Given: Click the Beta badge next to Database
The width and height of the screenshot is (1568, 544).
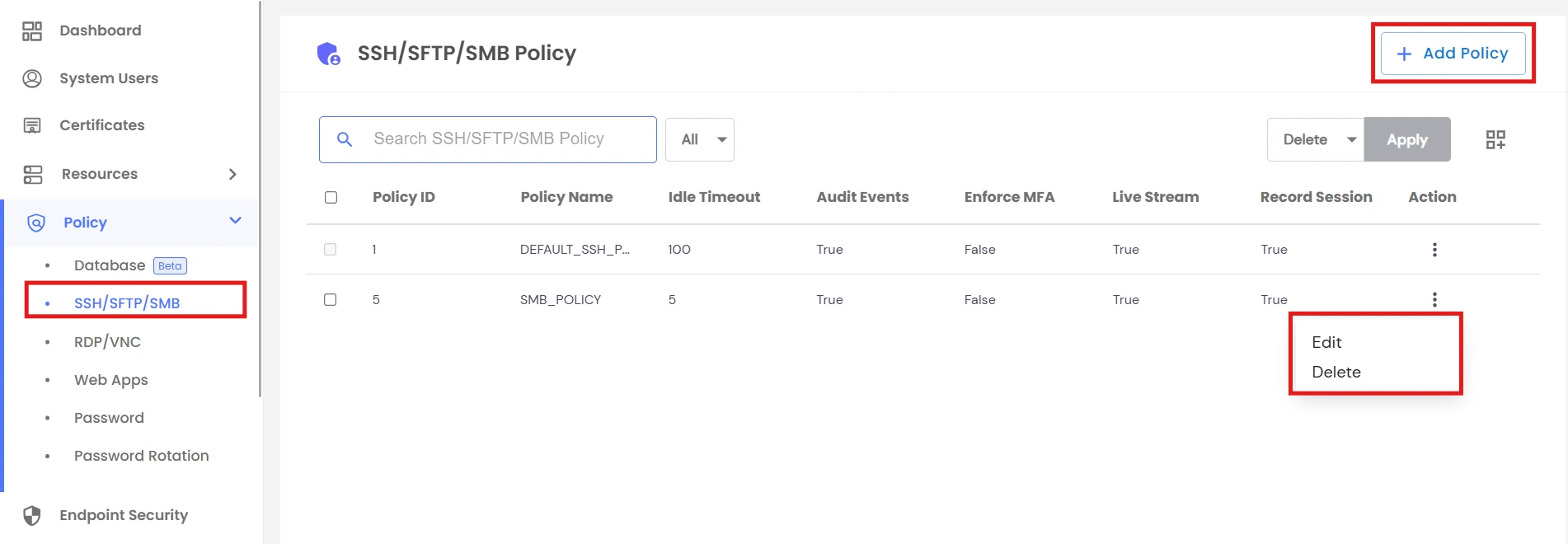Looking at the screenshot, I should click(170, 266).
